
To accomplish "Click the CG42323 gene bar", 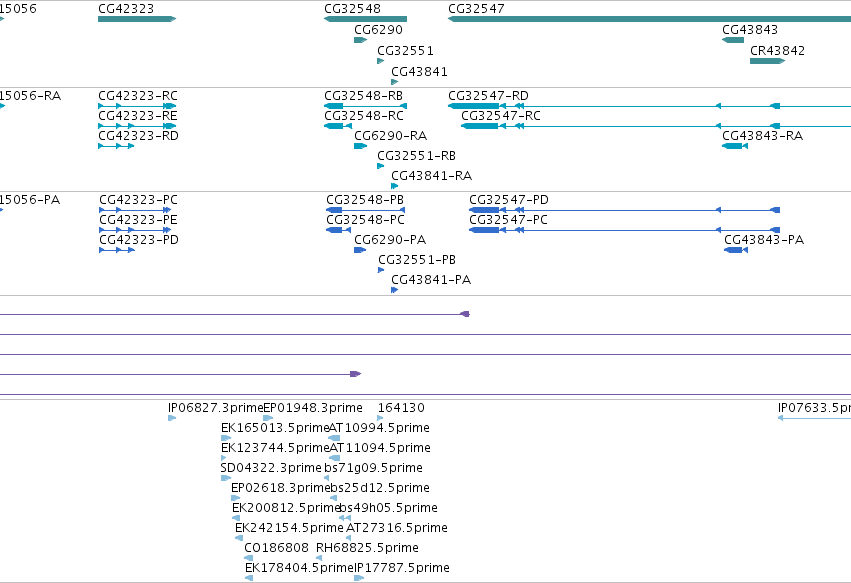I will pos(137,19).
